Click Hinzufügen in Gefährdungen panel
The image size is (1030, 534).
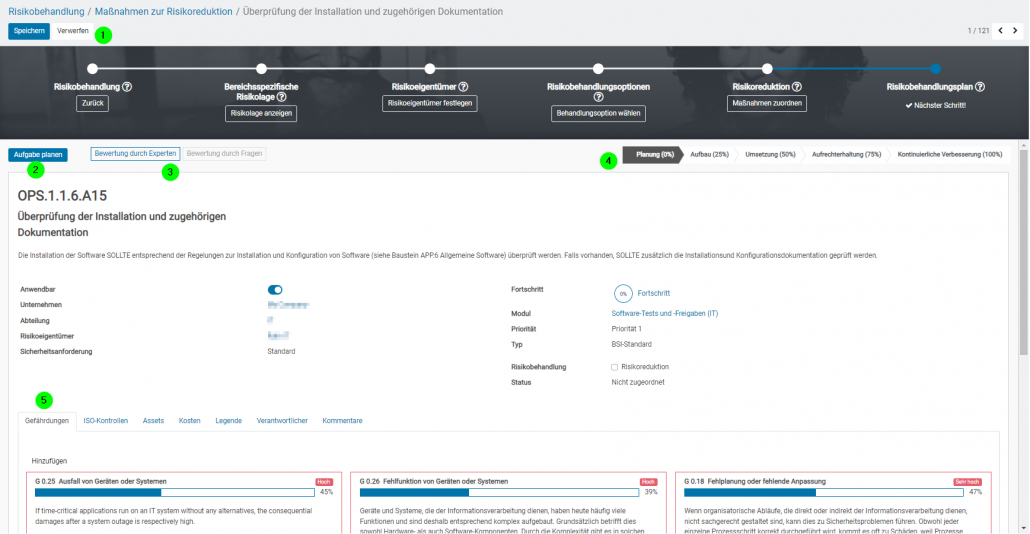pos(49,460)
